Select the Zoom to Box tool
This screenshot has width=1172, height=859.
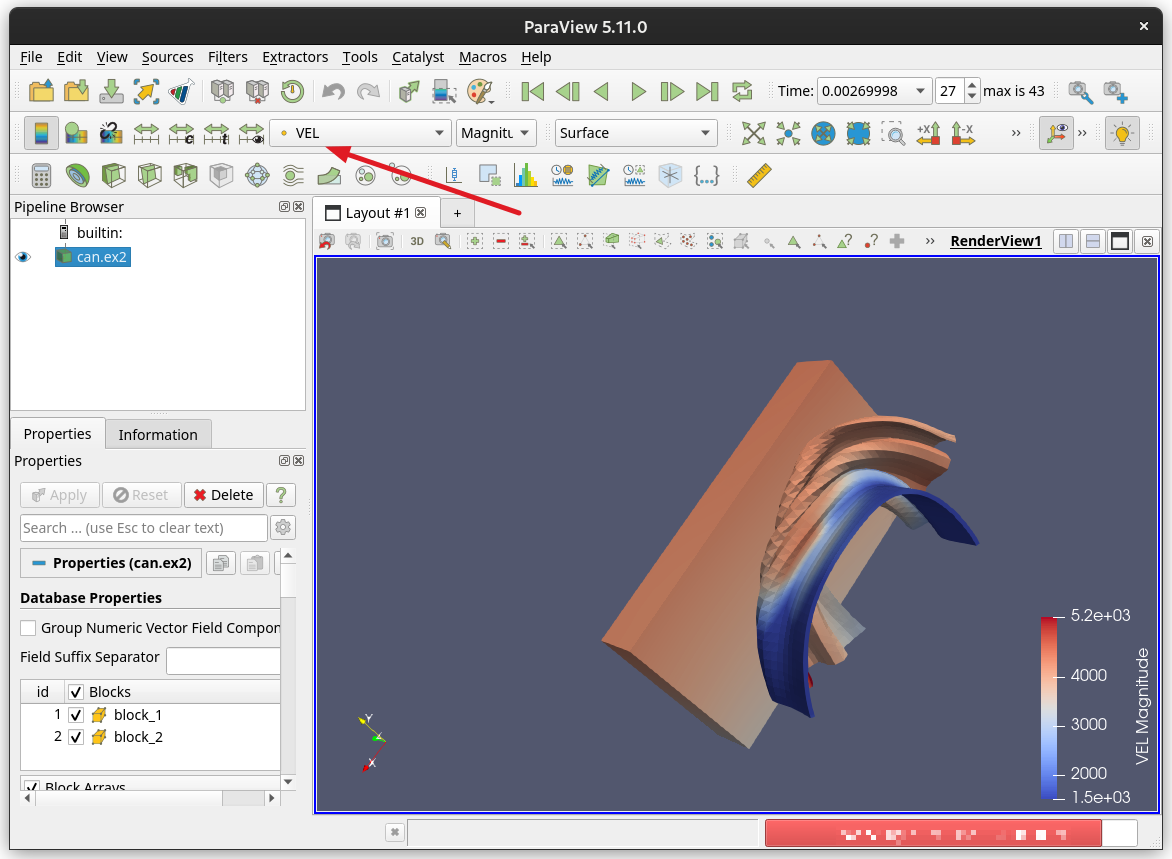(893, 133)
